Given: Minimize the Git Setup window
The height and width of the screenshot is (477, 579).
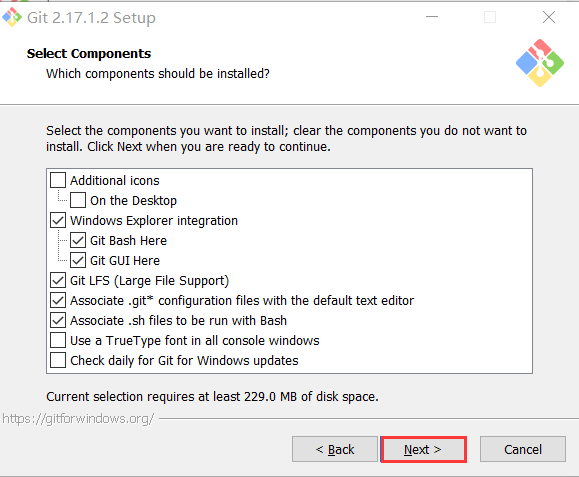Looking at the screenshot, I should coord(432,17).
